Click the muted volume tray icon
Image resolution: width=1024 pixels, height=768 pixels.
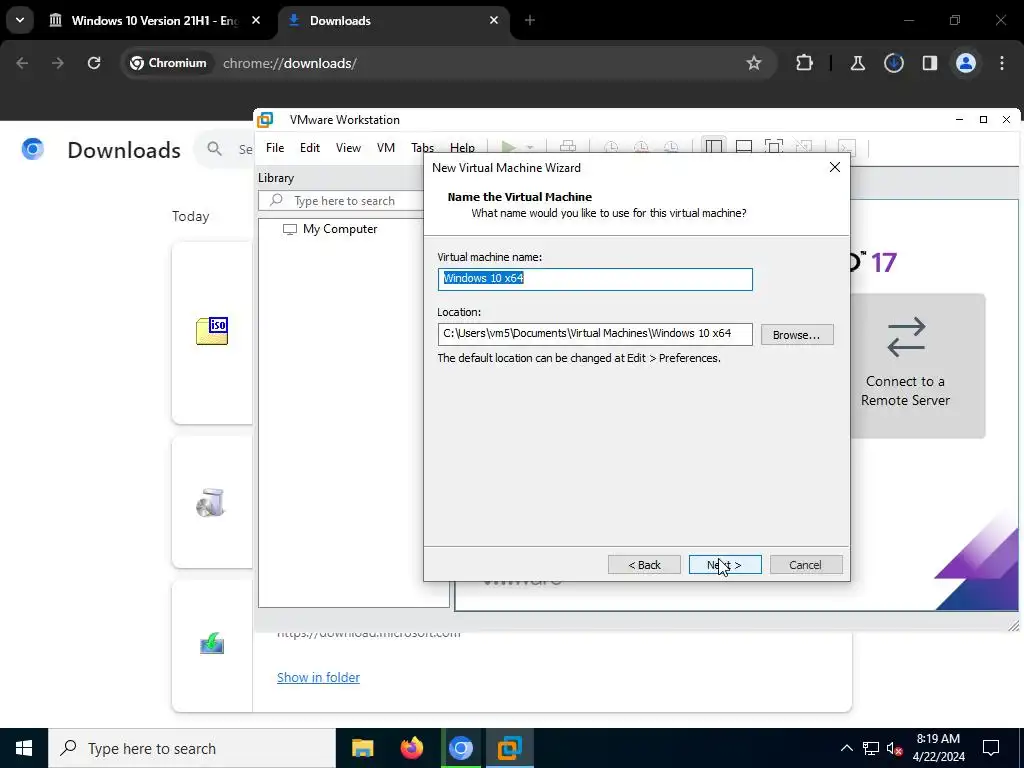tap(895, 748)
